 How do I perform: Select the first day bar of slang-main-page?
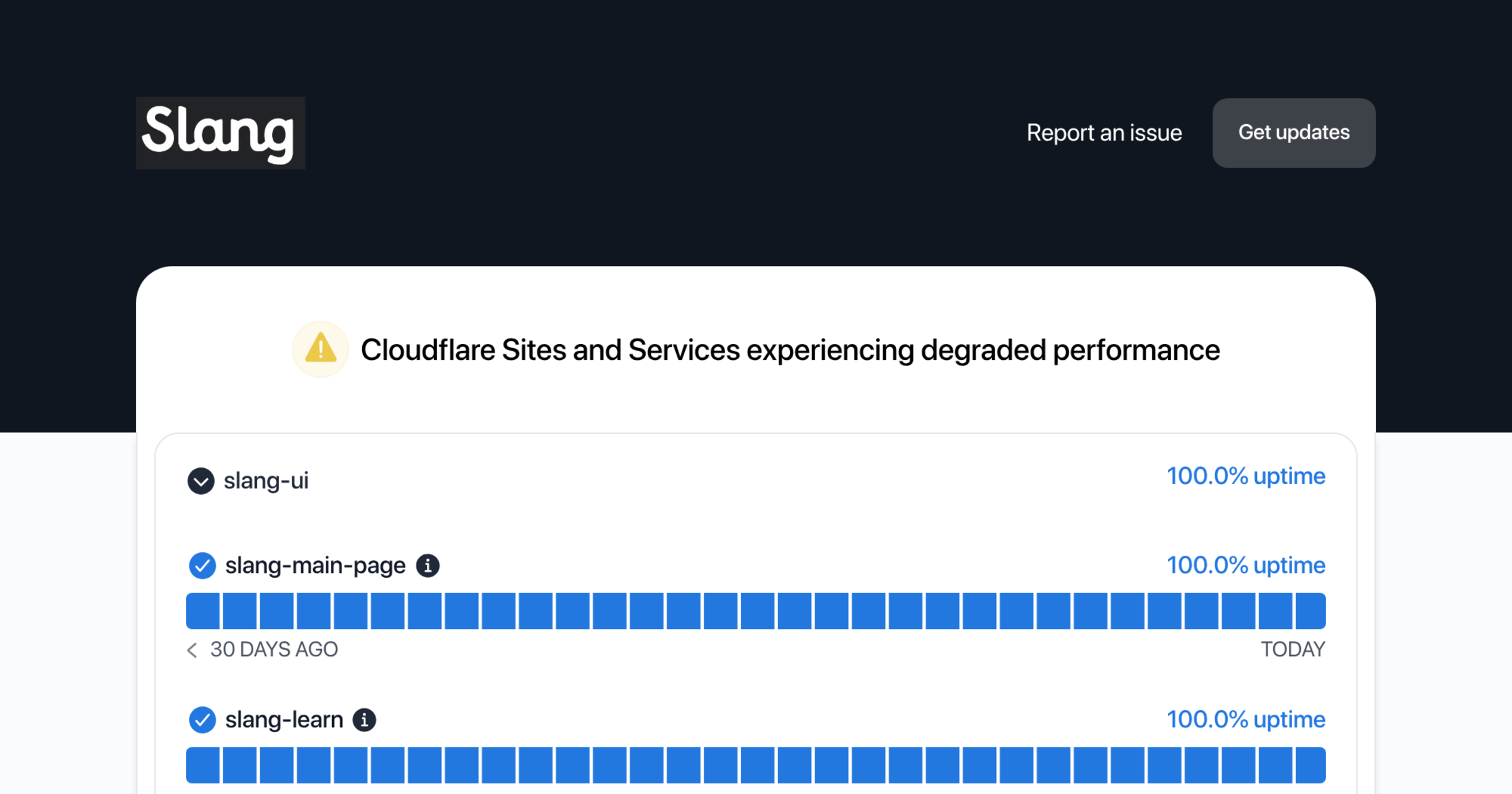[203, 611]
